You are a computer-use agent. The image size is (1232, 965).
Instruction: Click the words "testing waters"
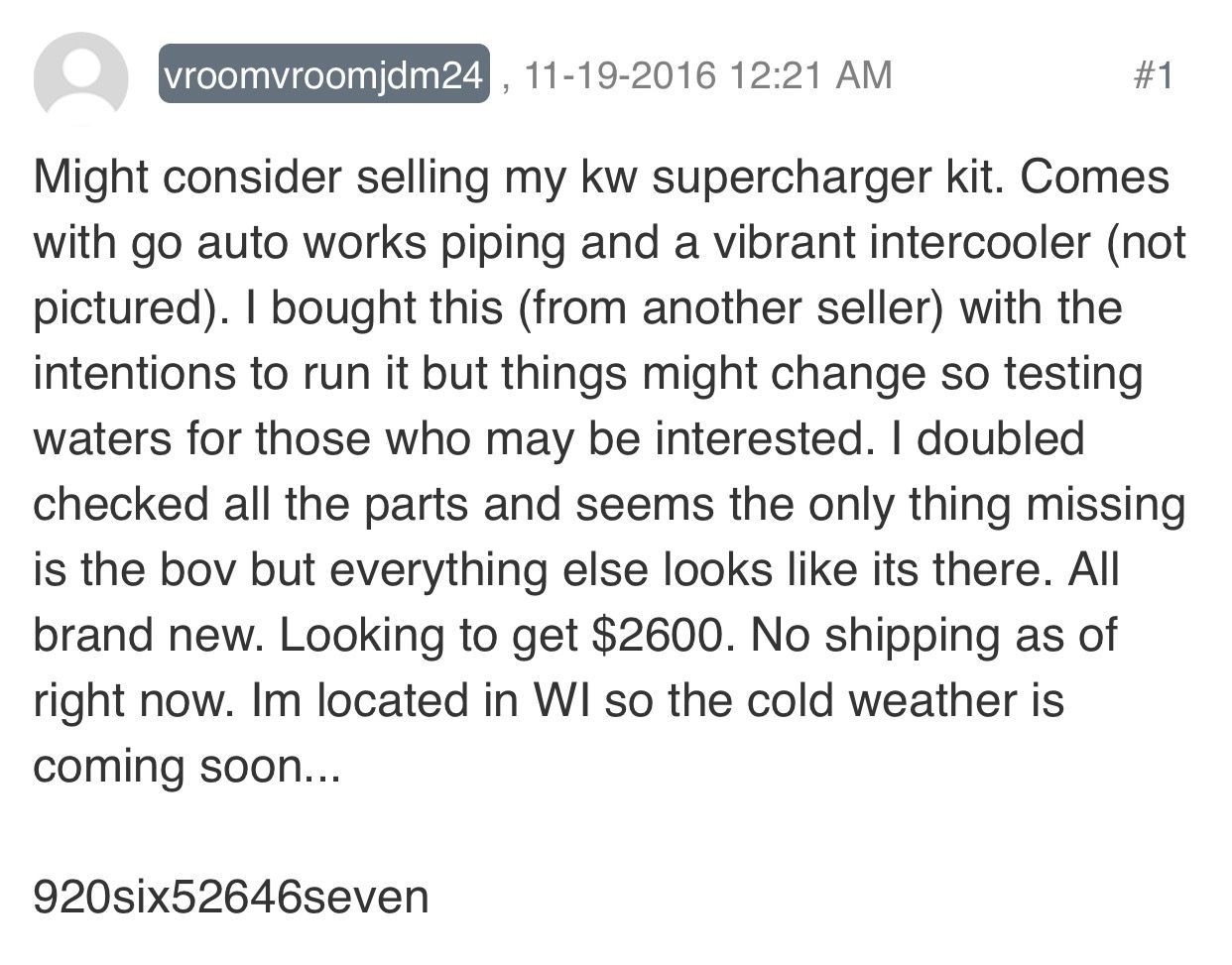pyautogui.click(x=1072, y=374)
